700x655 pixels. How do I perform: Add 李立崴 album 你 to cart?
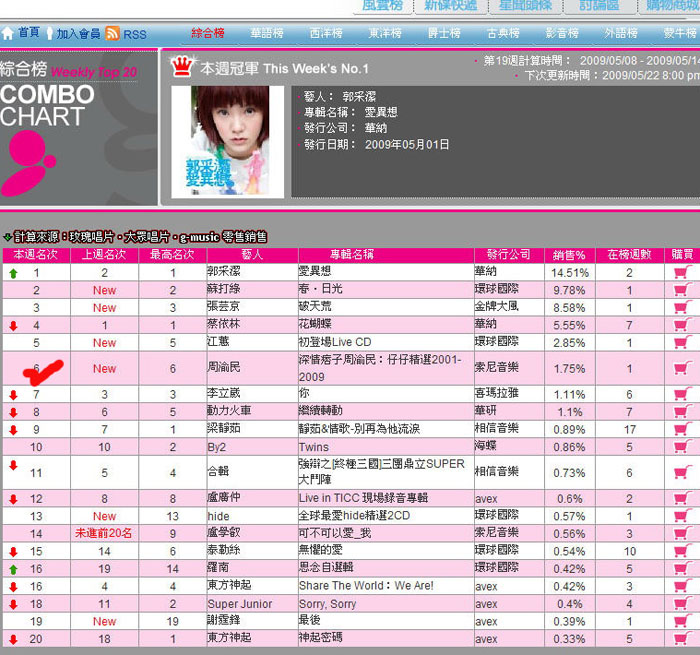pyautogui.click(x=682, y=394)
